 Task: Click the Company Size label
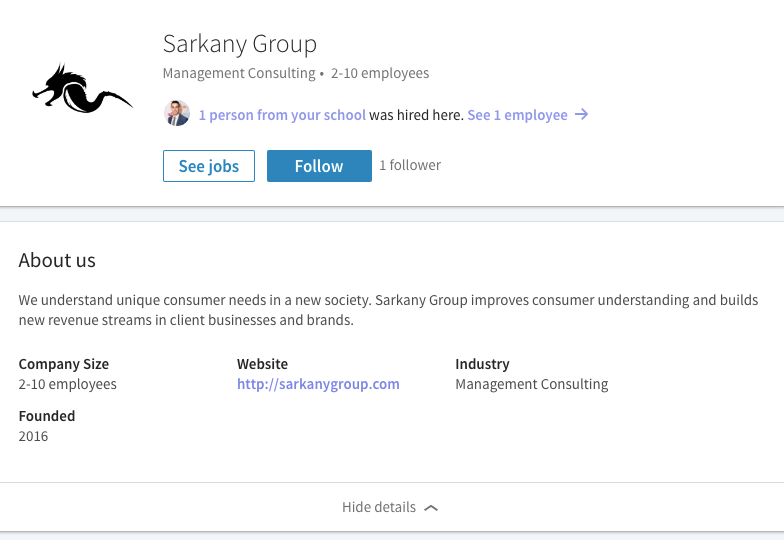point(64,364)
